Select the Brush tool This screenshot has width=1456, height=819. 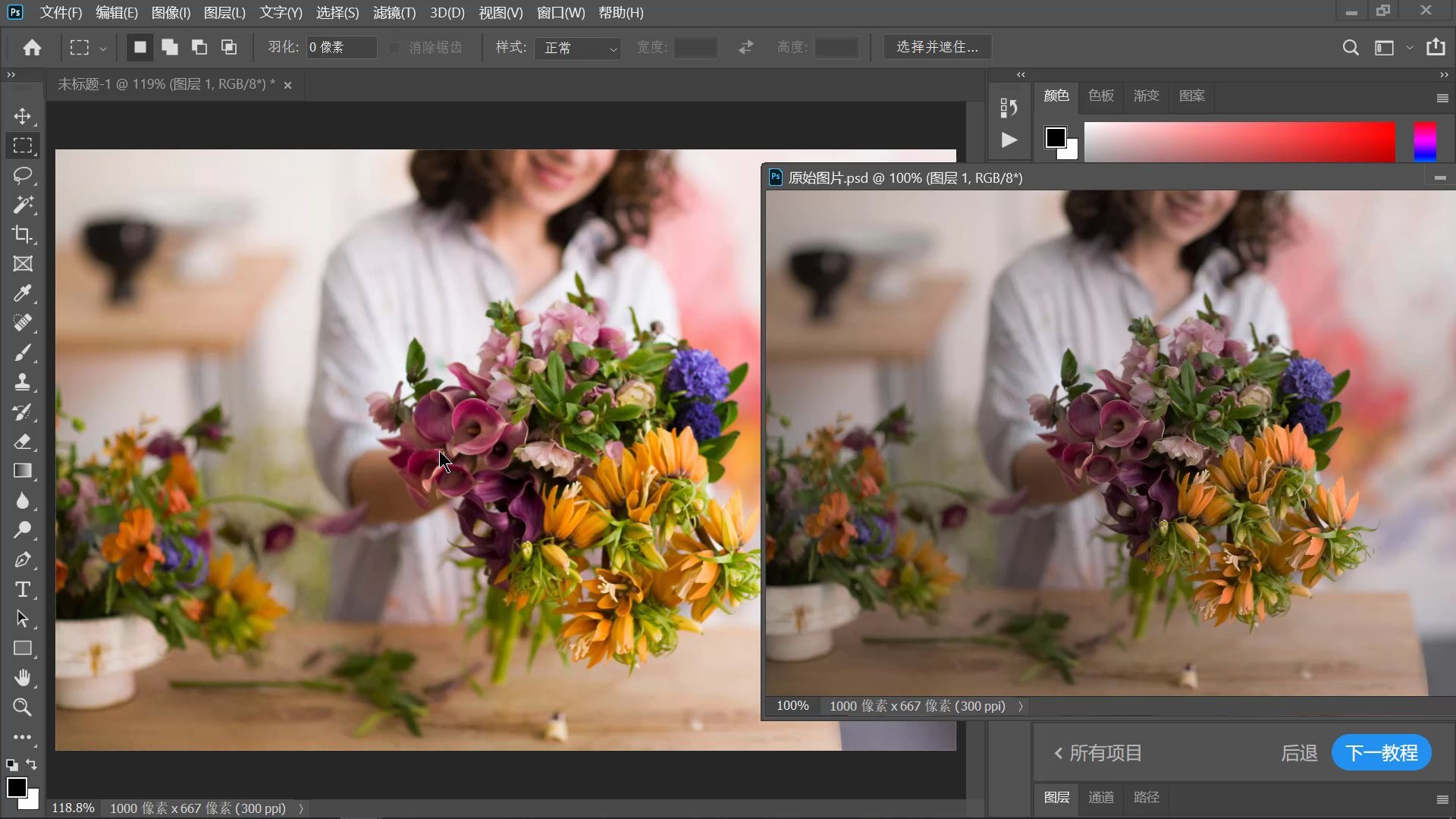point(23,353)
